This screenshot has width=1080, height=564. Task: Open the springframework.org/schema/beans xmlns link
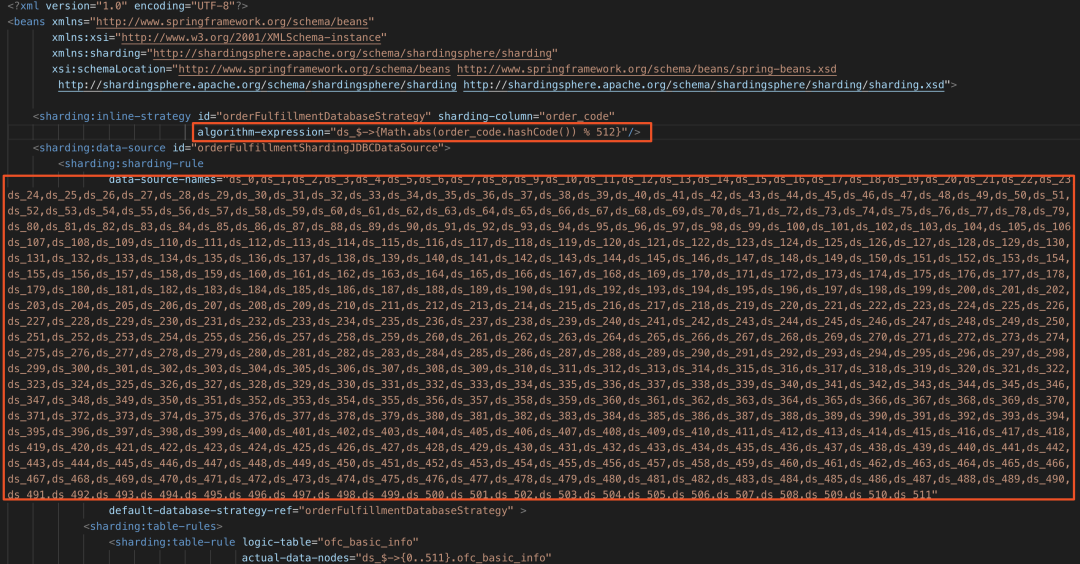point(234,22)
